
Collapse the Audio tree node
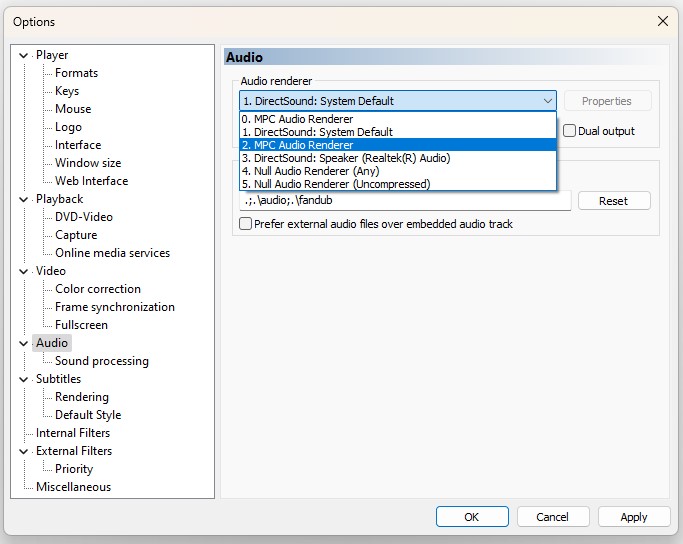(x=24, y=343)
